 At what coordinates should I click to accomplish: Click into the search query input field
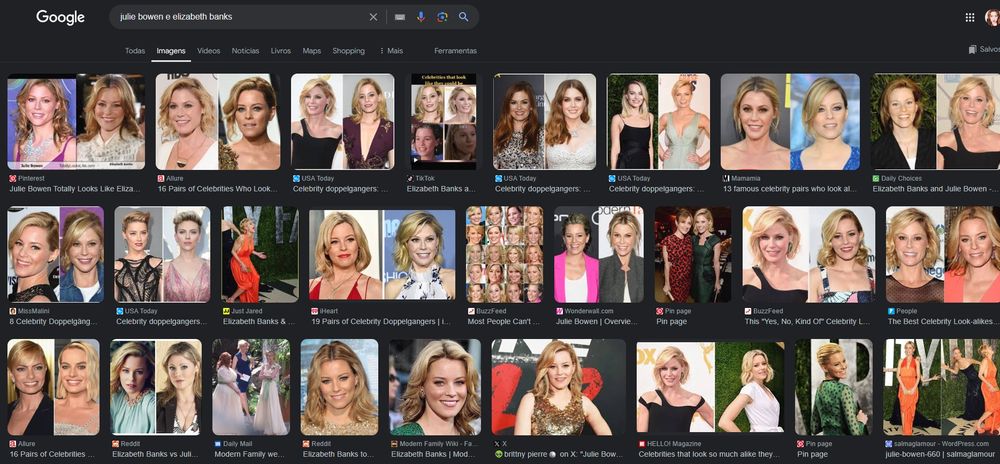(242, 17)
